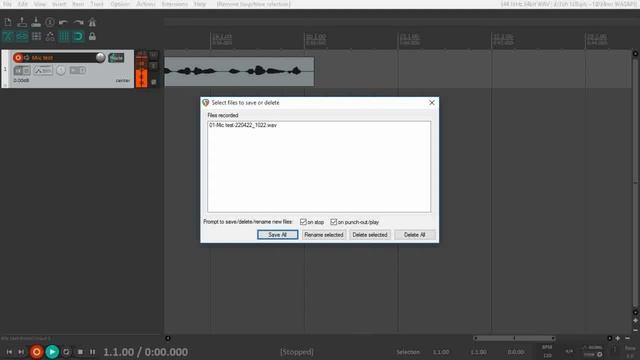Click the 1.1.00 / 0:00.000 time display
This screenshot has height=360, width=640.
(146, 352)
